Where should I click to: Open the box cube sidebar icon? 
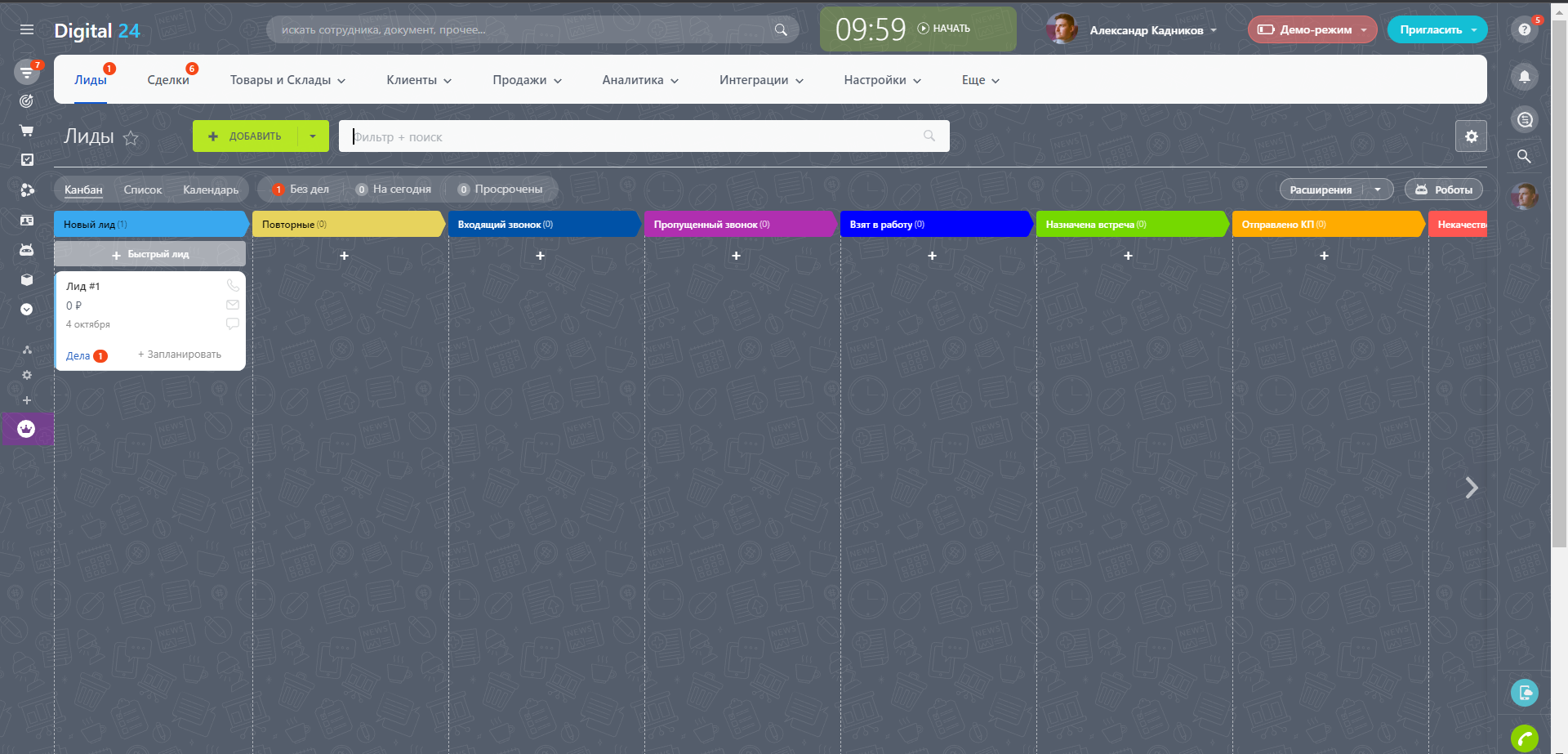27,279
